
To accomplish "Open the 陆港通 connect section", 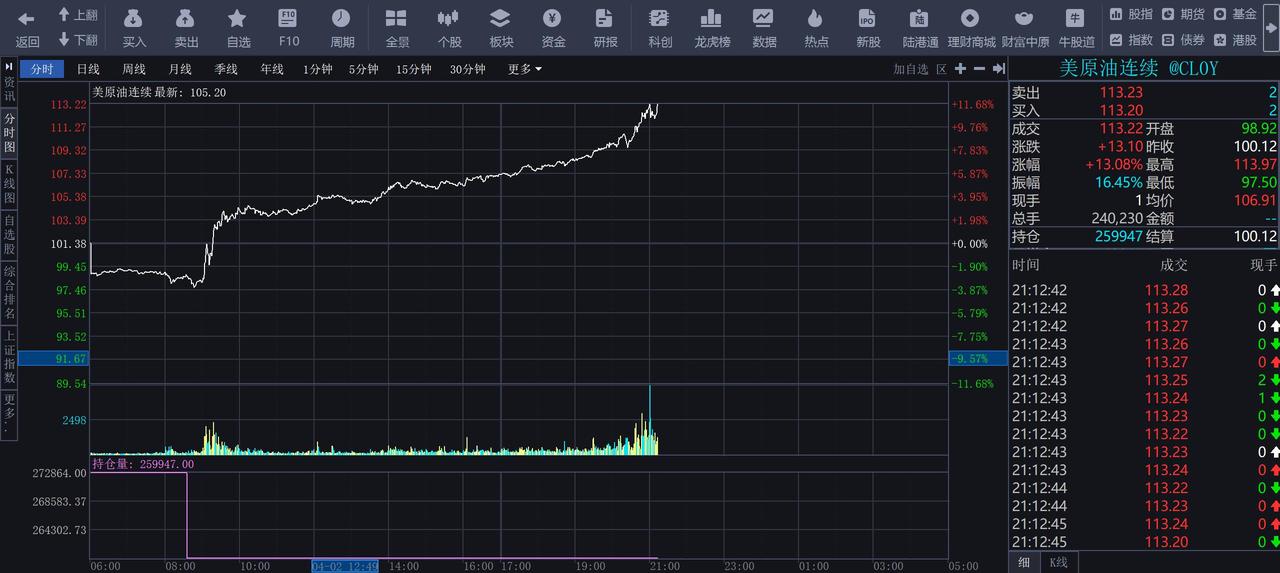I will 920,28.
